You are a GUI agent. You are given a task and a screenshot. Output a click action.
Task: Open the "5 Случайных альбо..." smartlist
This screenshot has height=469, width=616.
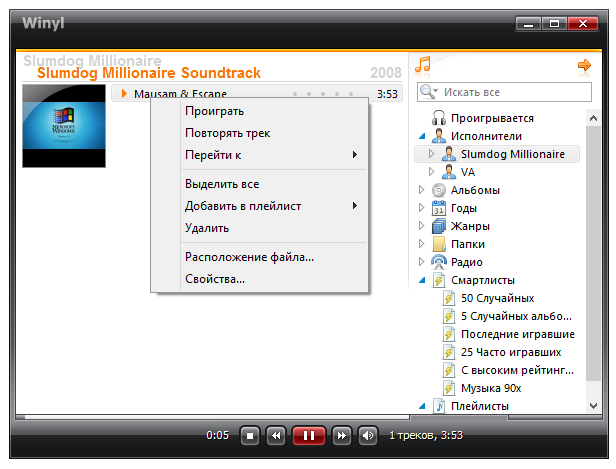tap(516, 316)
